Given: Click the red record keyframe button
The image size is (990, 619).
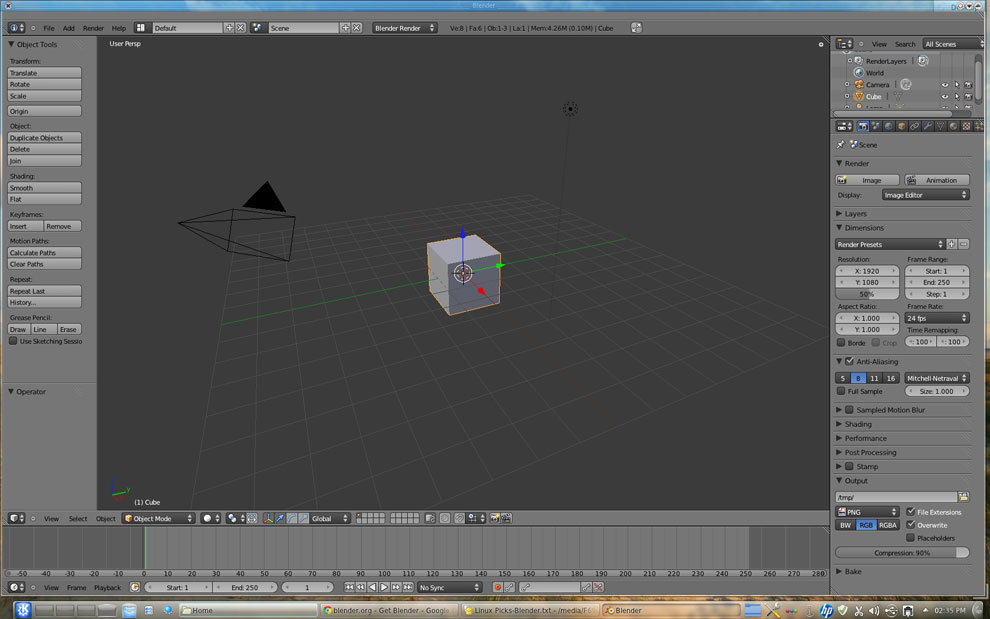Looking at the screenshot, I should click(x=498, y=587).
